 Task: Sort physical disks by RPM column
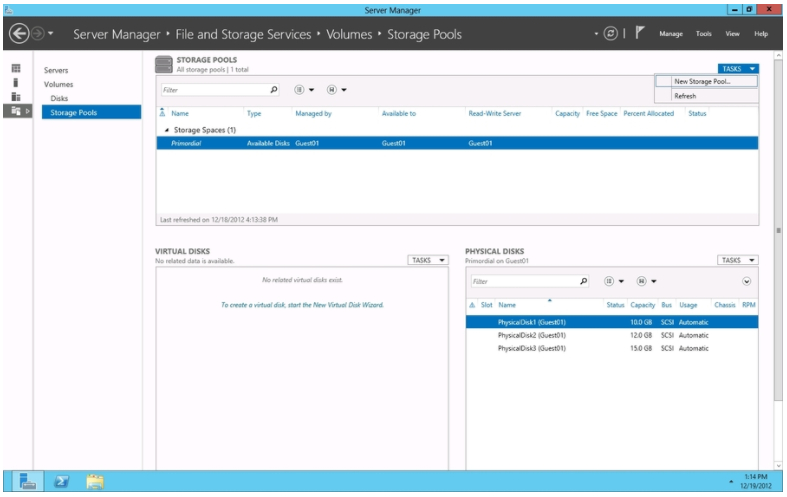click(748, 305)
